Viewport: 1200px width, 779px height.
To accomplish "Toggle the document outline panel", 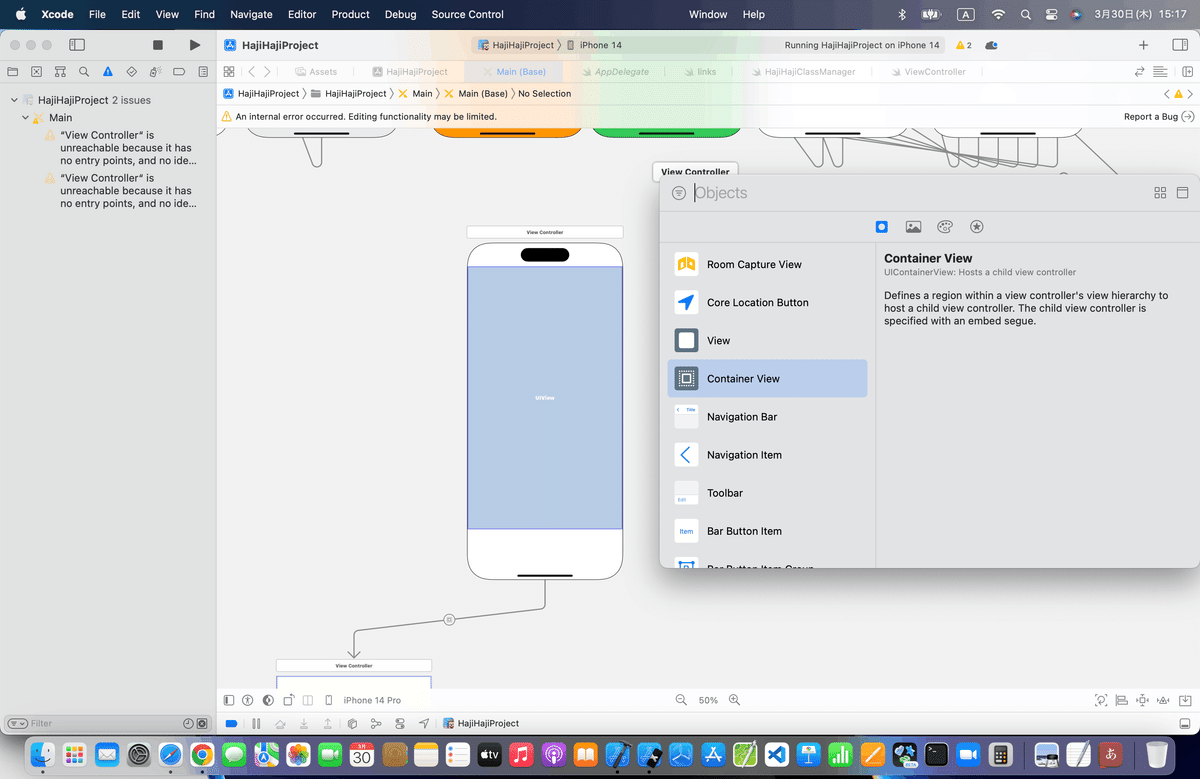I will point(229,700).
